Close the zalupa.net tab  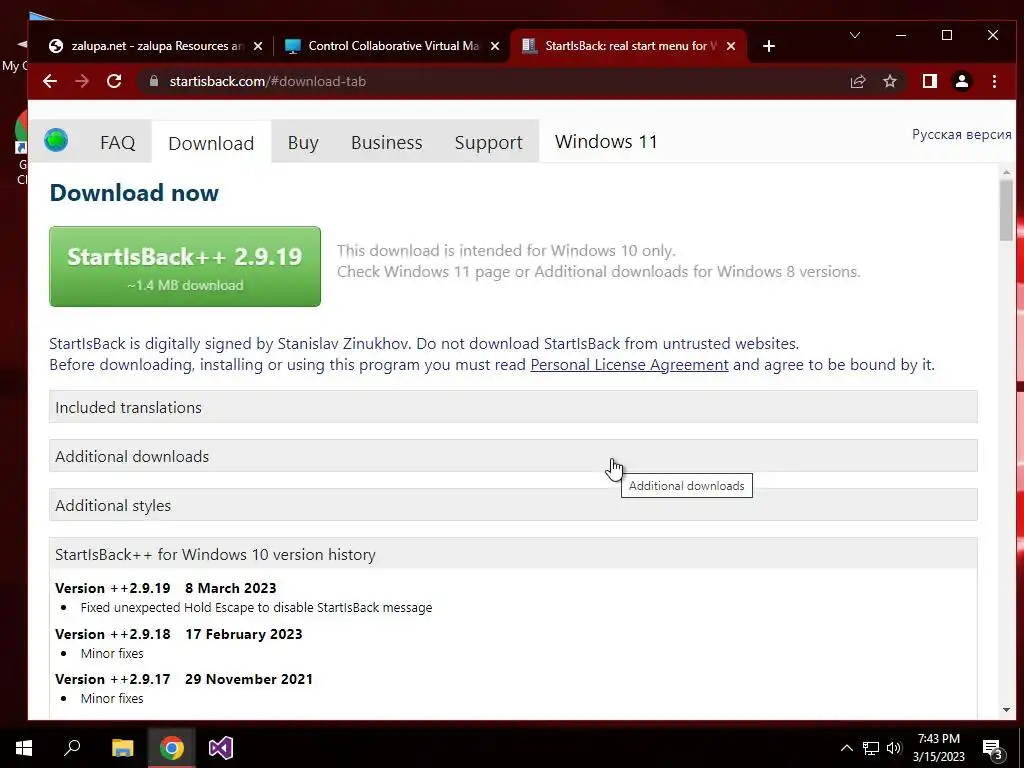point(258,46)
